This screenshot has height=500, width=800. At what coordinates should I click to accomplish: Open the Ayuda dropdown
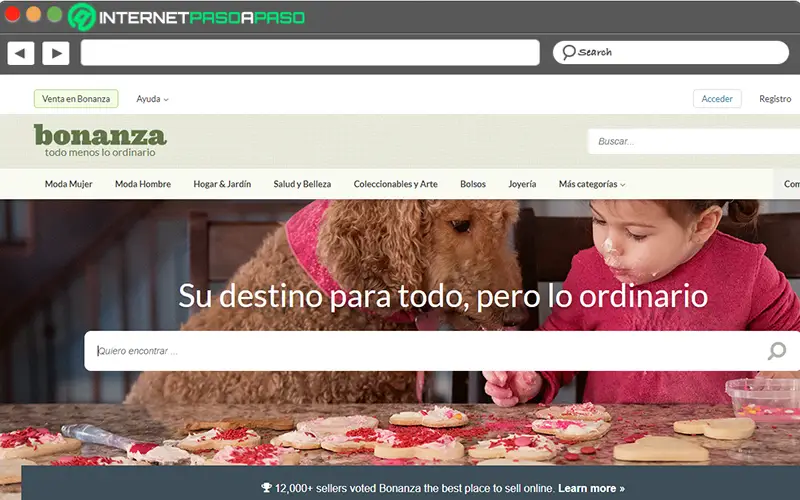(x=152, y=99)
